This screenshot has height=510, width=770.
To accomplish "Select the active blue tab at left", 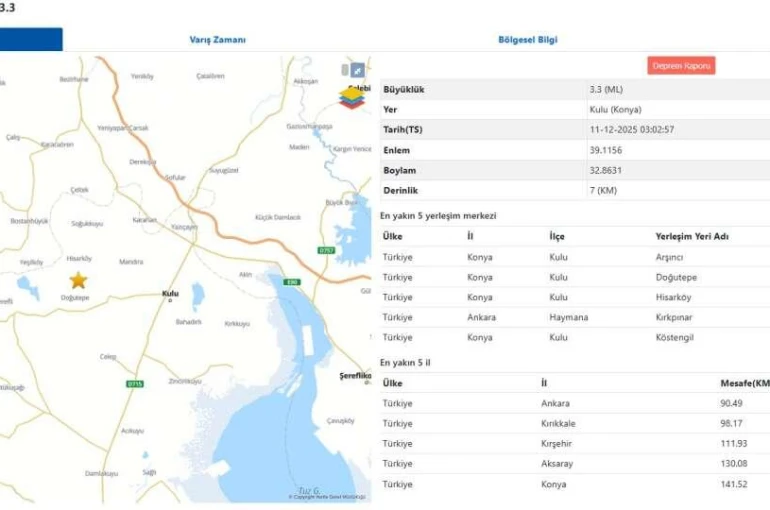I will coord(31,40).
